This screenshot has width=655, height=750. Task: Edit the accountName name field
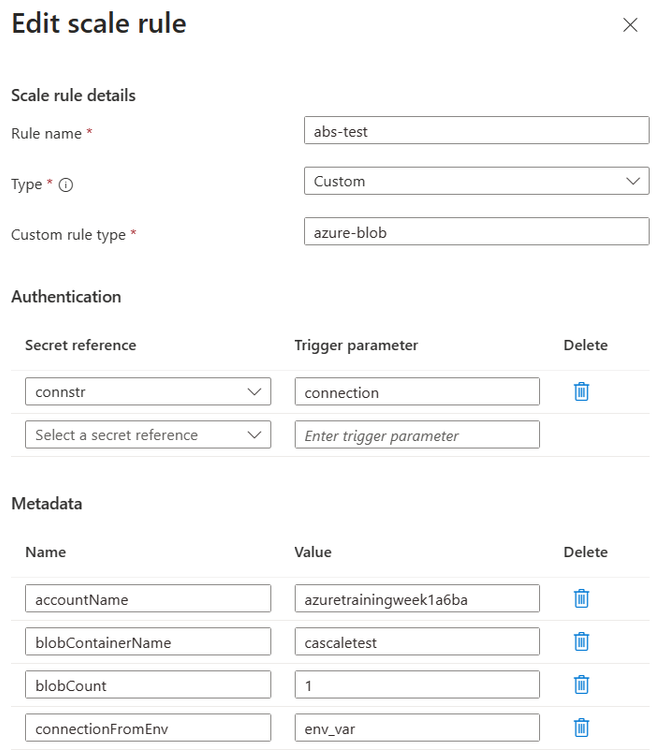pyautogui.click(x=148, y=599)
